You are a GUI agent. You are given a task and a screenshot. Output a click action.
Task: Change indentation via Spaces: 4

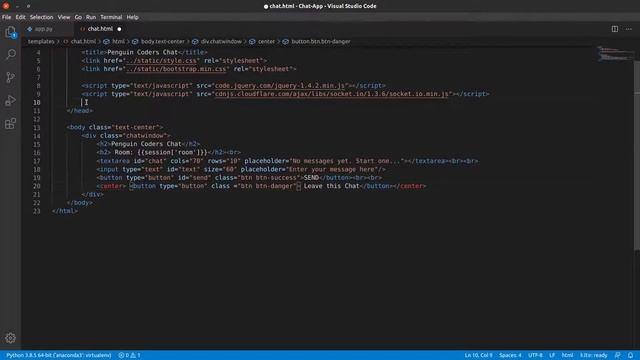point(510,355)
